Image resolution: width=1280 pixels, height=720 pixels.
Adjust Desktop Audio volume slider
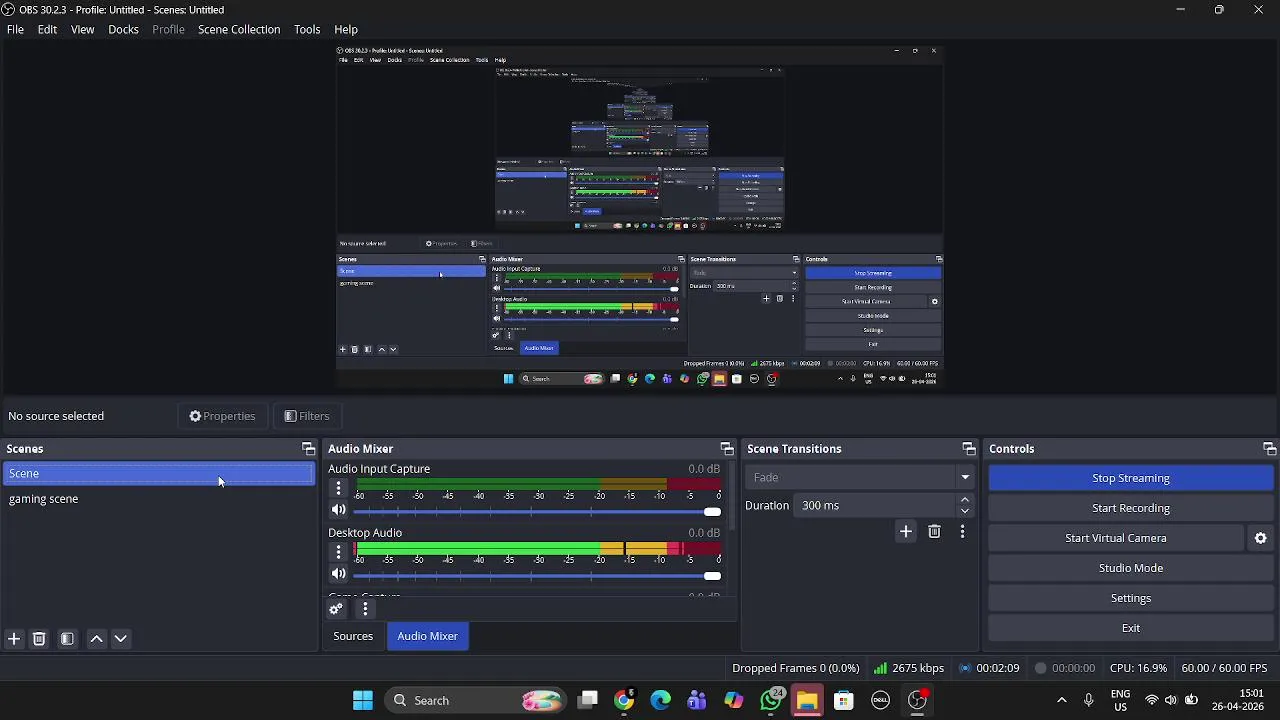point(537,575)
